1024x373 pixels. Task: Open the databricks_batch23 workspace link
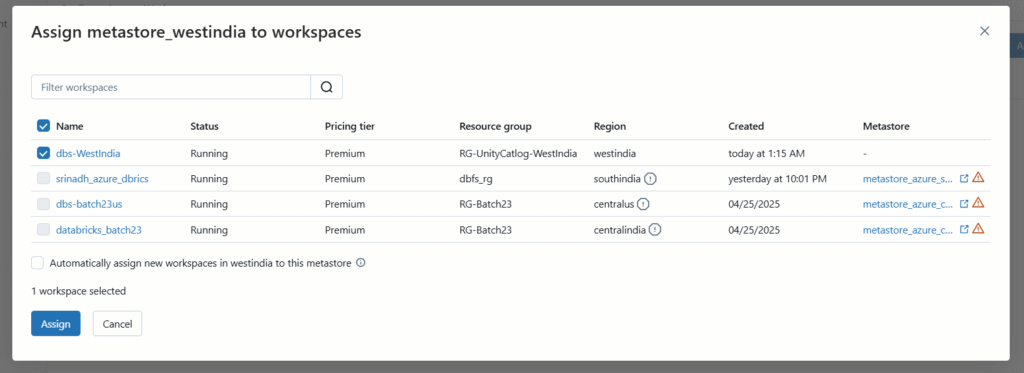[x=99, y=230]
